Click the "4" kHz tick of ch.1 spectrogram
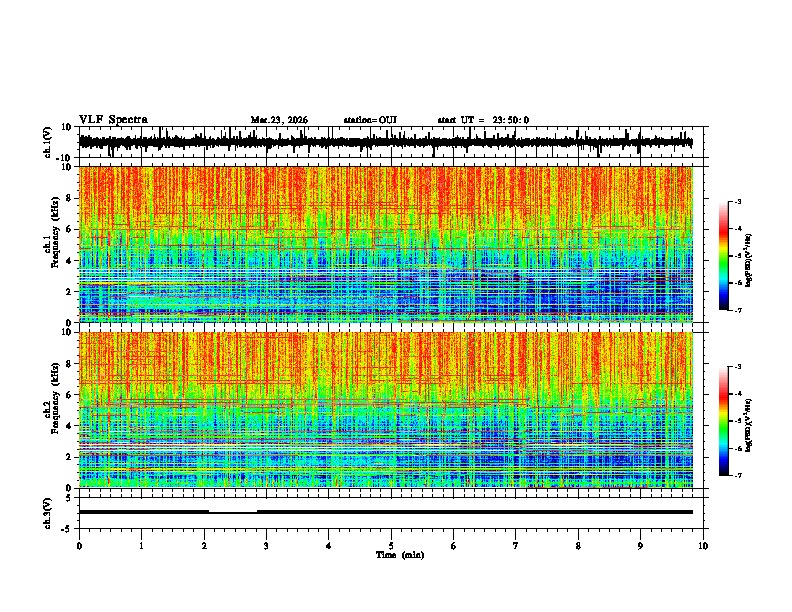Image resolution: width=792 pixels, height=612 pixels. [70, 261]
